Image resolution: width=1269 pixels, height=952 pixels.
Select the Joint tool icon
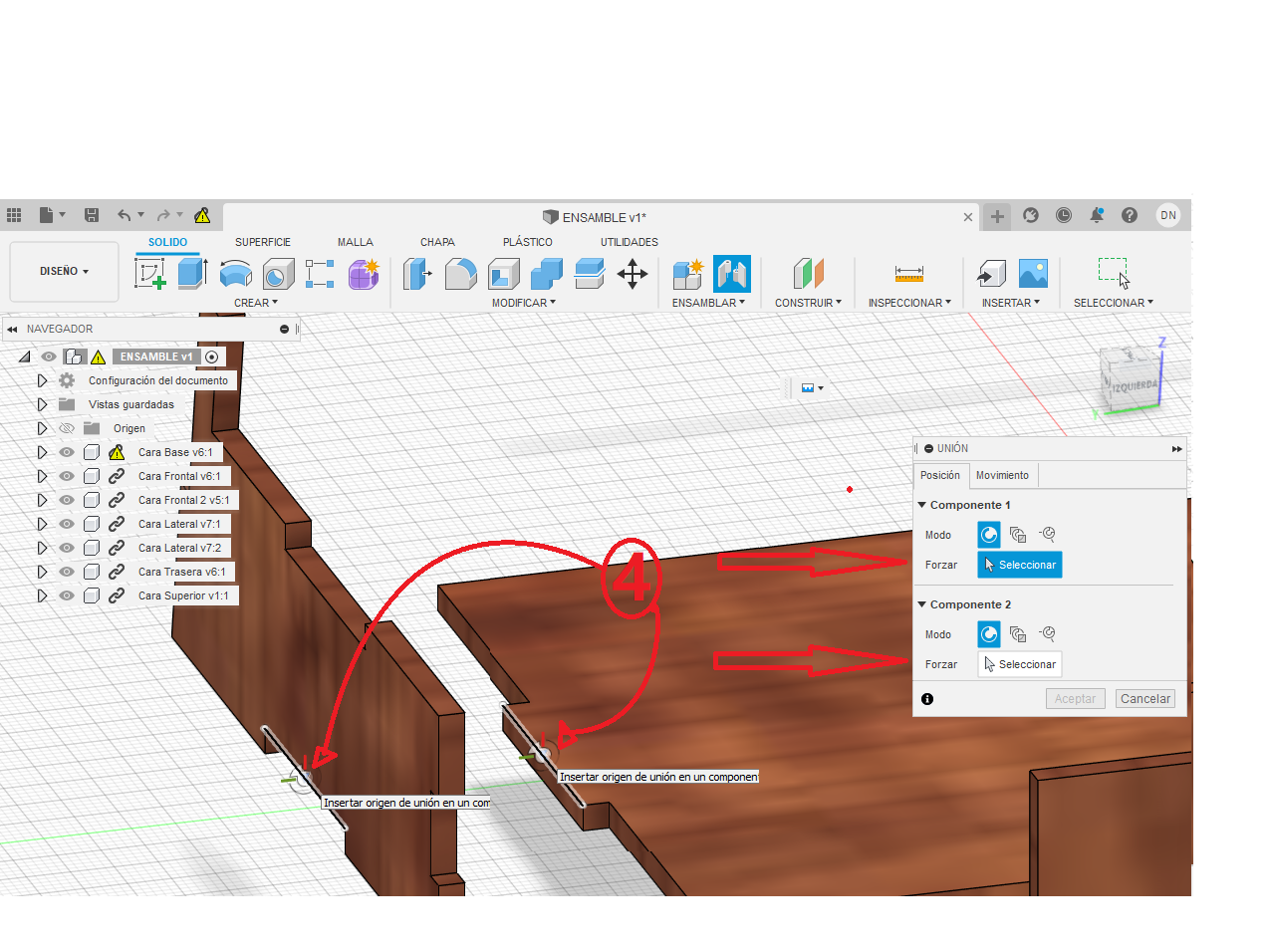click(x=732, y=274)
